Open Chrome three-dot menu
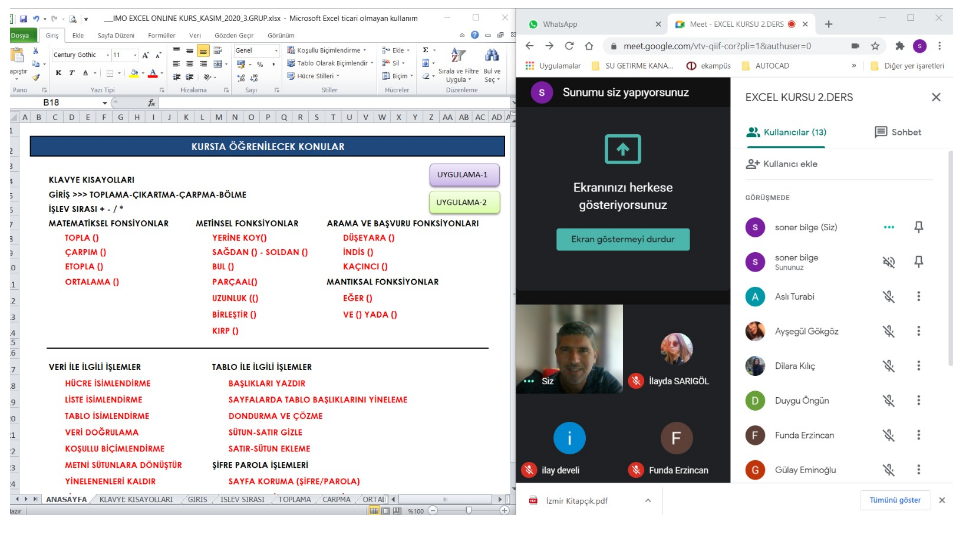 940,46
